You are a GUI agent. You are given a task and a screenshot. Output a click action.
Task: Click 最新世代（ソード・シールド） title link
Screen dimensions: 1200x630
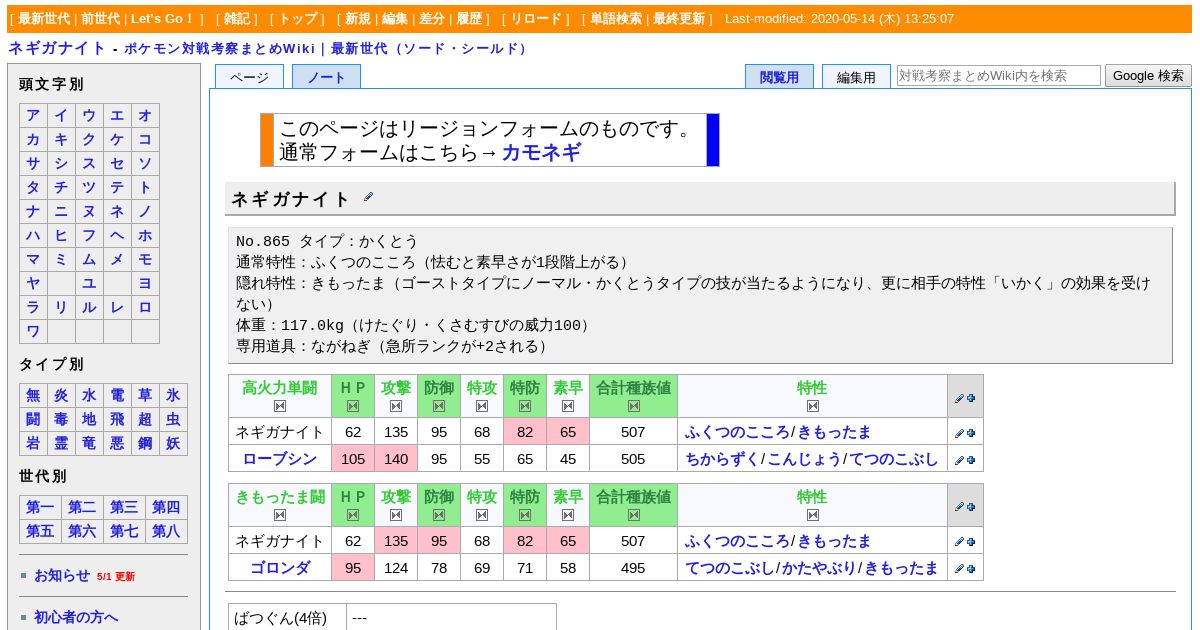pos(430,49)
